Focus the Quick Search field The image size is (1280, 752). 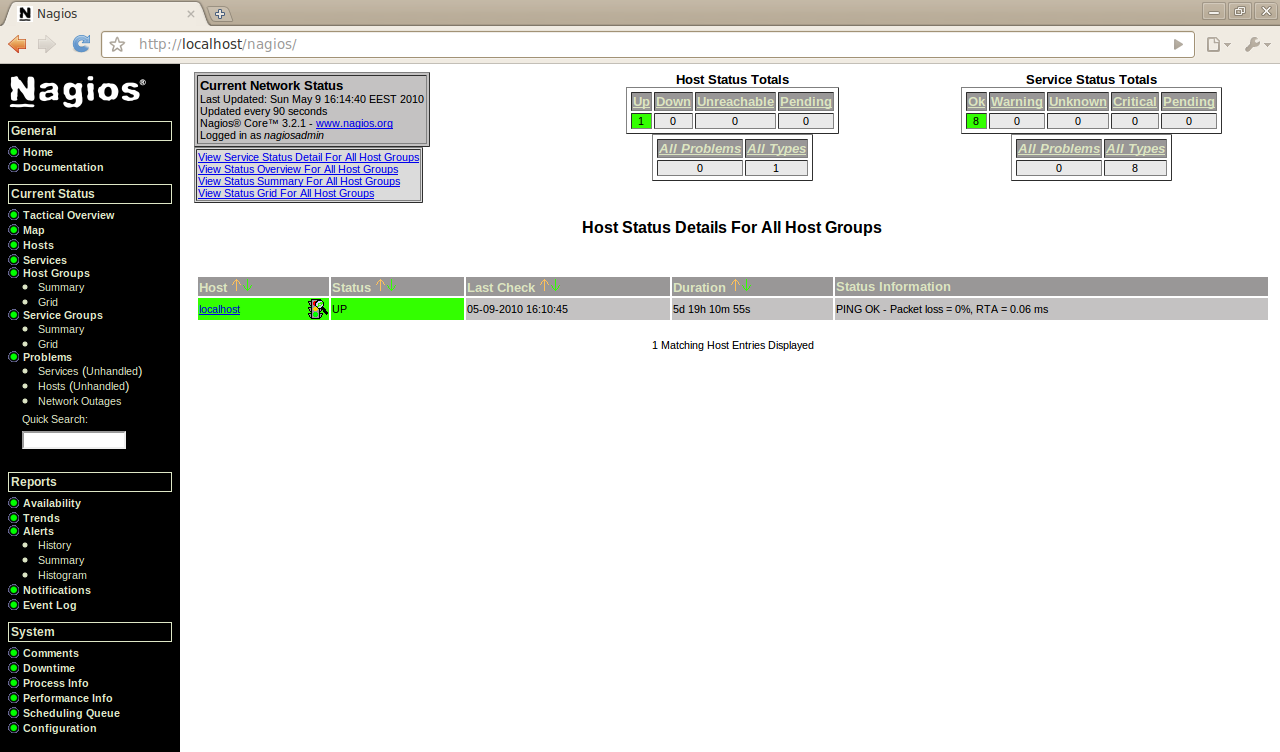click(x=74, y=440)
